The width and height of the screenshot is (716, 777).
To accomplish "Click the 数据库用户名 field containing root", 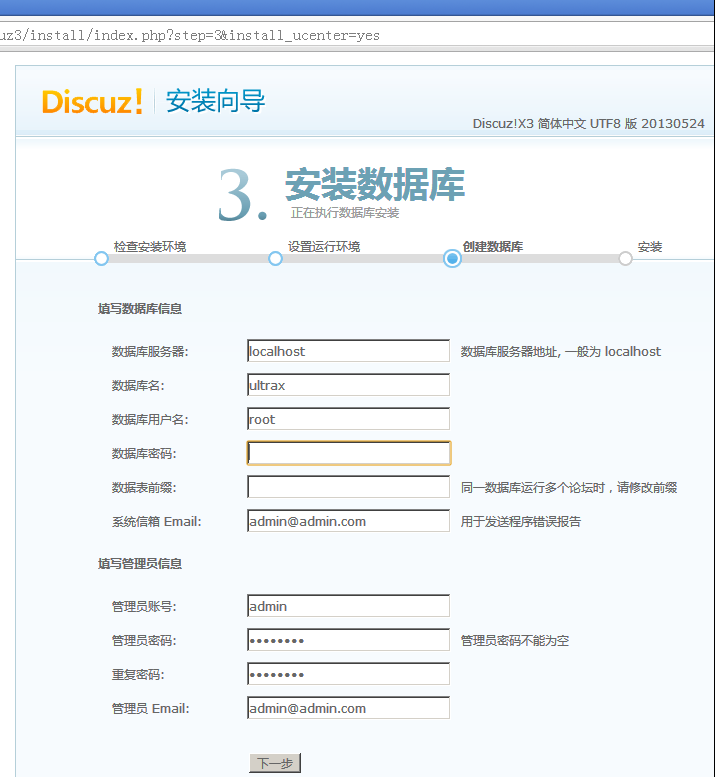I will click(348, 419).
